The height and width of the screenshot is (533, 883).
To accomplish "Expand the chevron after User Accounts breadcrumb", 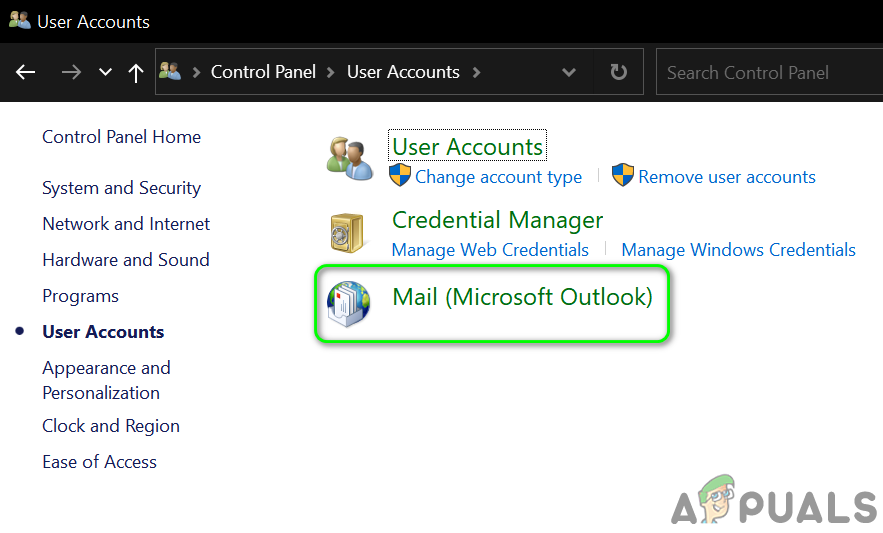I will tap(476, 72).
